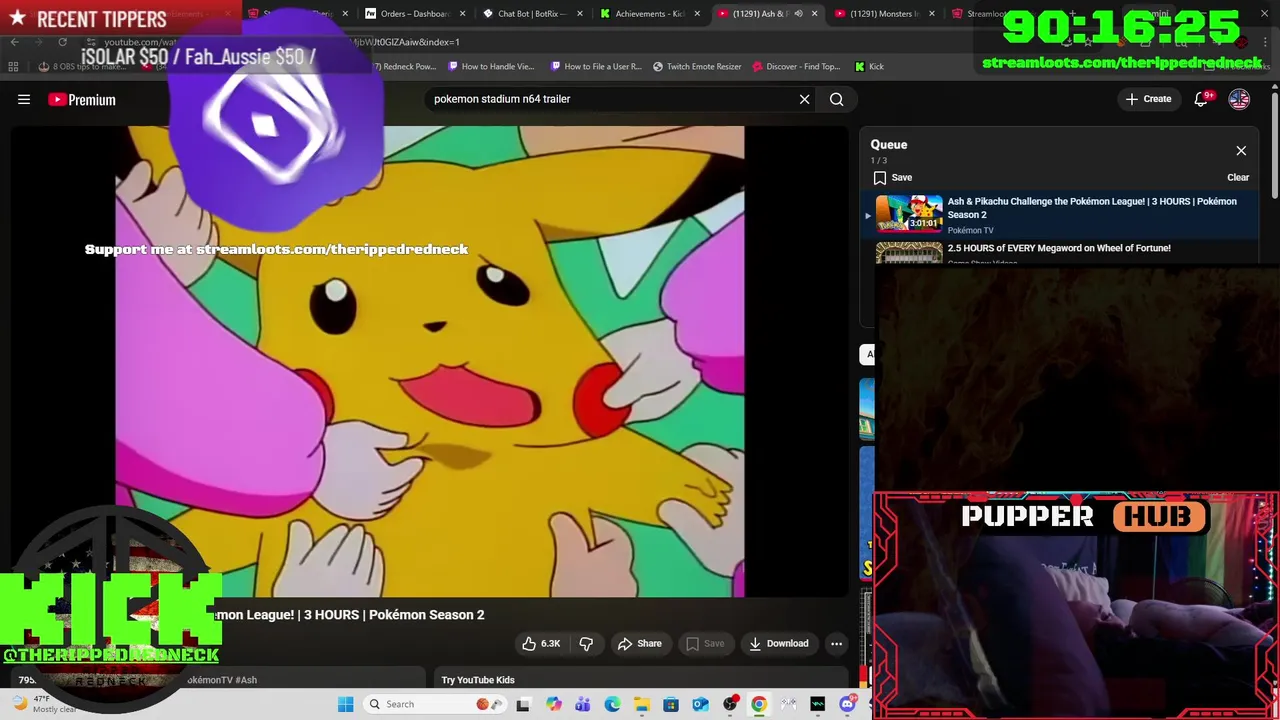Launch Copilot from the taskbar

[x=553, y=704]
